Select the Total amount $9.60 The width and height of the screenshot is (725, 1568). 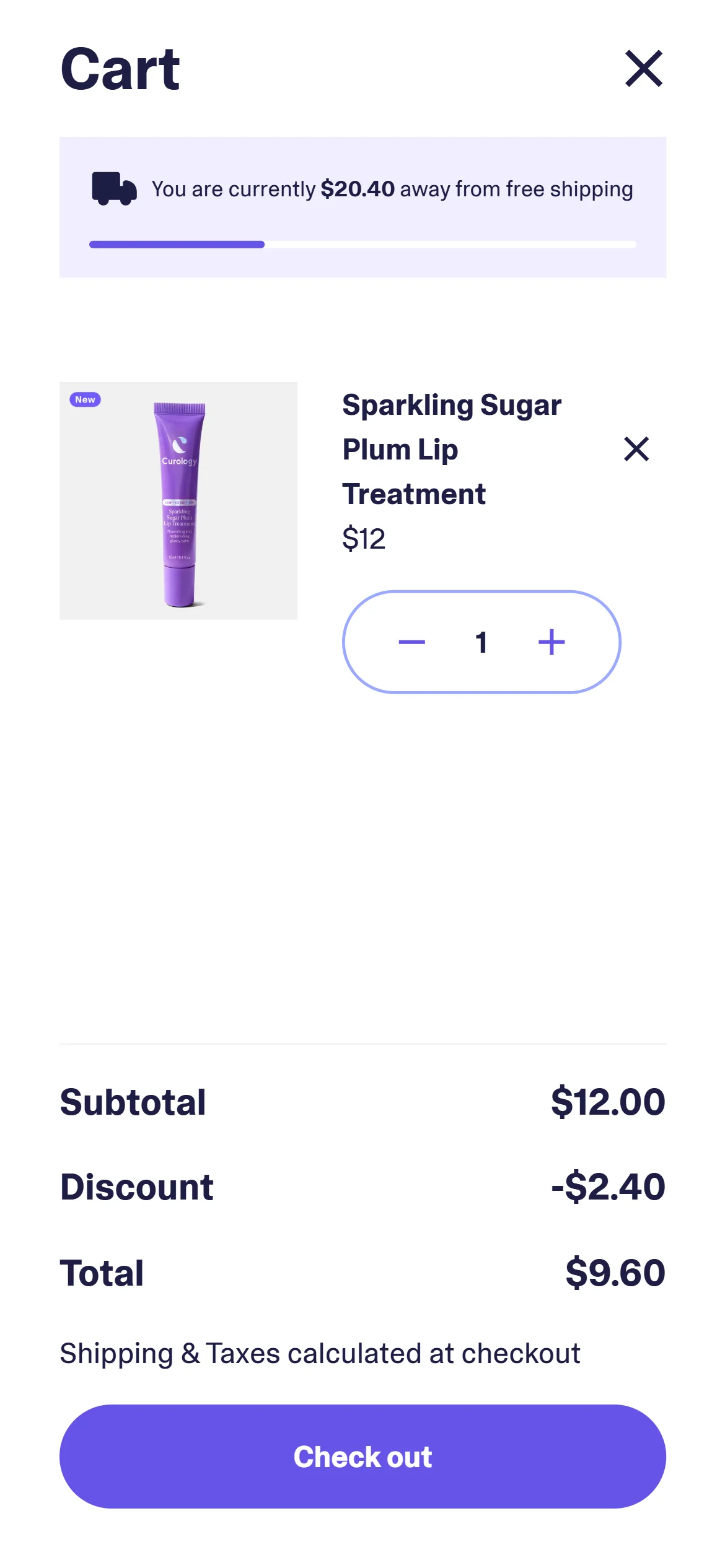[615, 1273]
